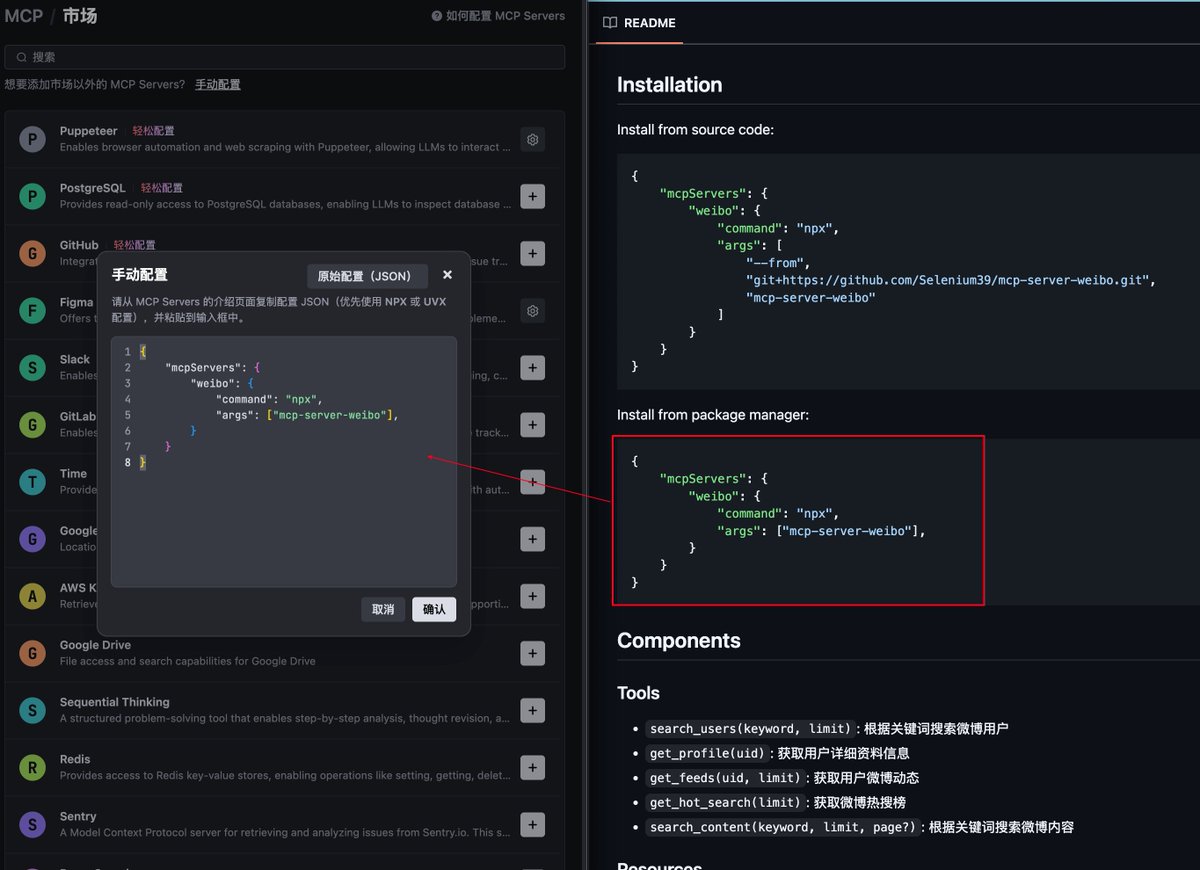Click 轻松配置 tag next to Puppeteer
The height and width of the screenshot is (870, 1200).
click(x=154, y=131)
